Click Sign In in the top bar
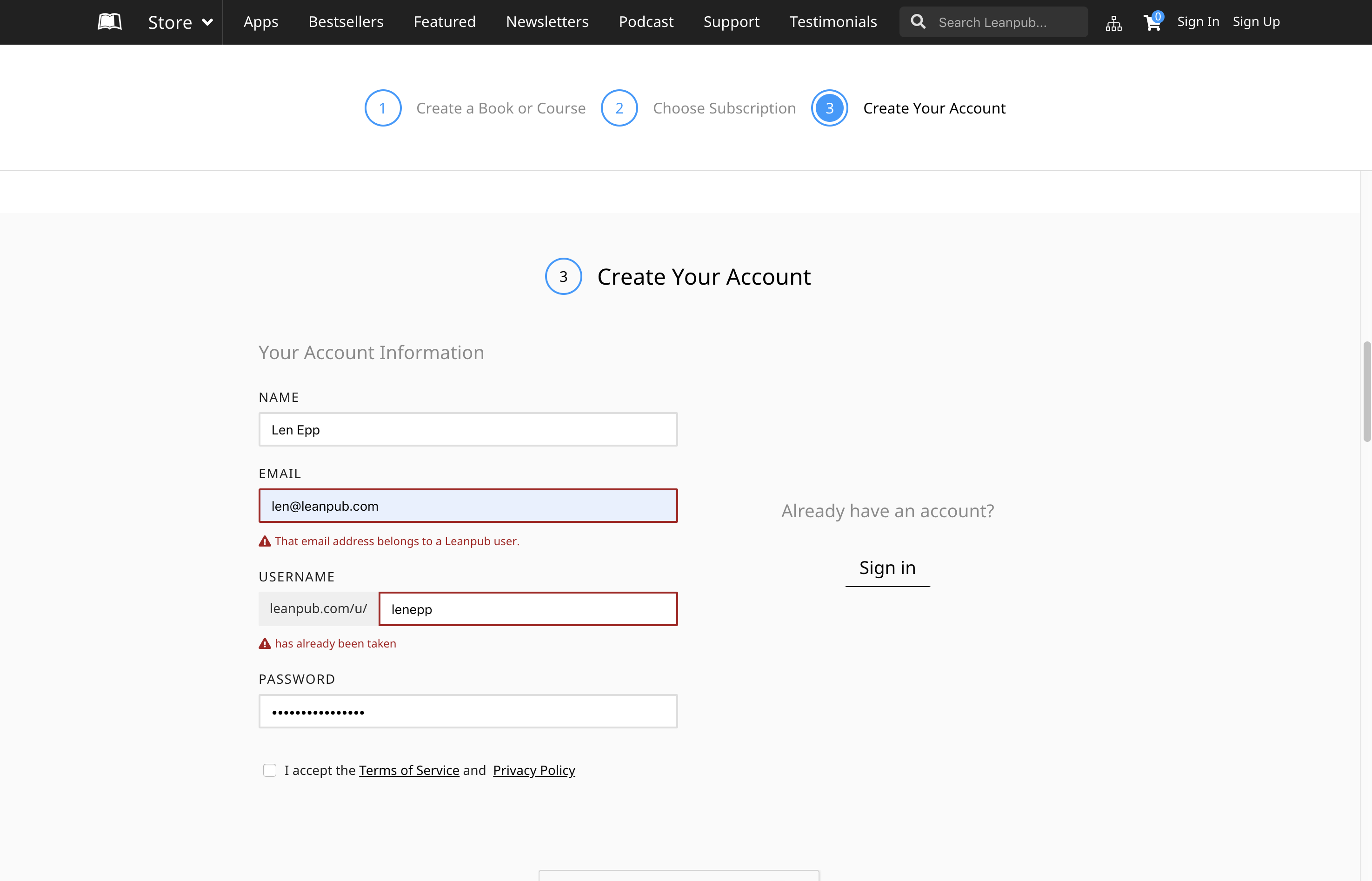1372x881 pixels. (1198, 22)
